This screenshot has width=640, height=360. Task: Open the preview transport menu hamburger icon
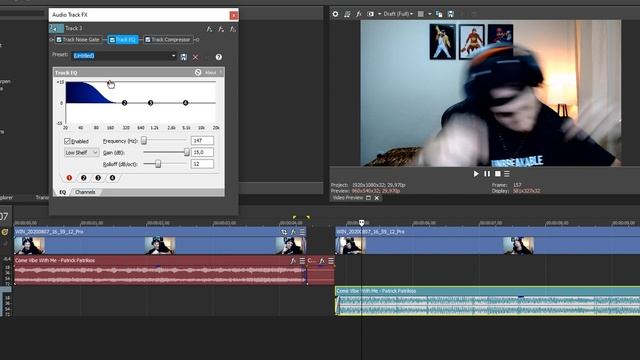tap(507, 174)
